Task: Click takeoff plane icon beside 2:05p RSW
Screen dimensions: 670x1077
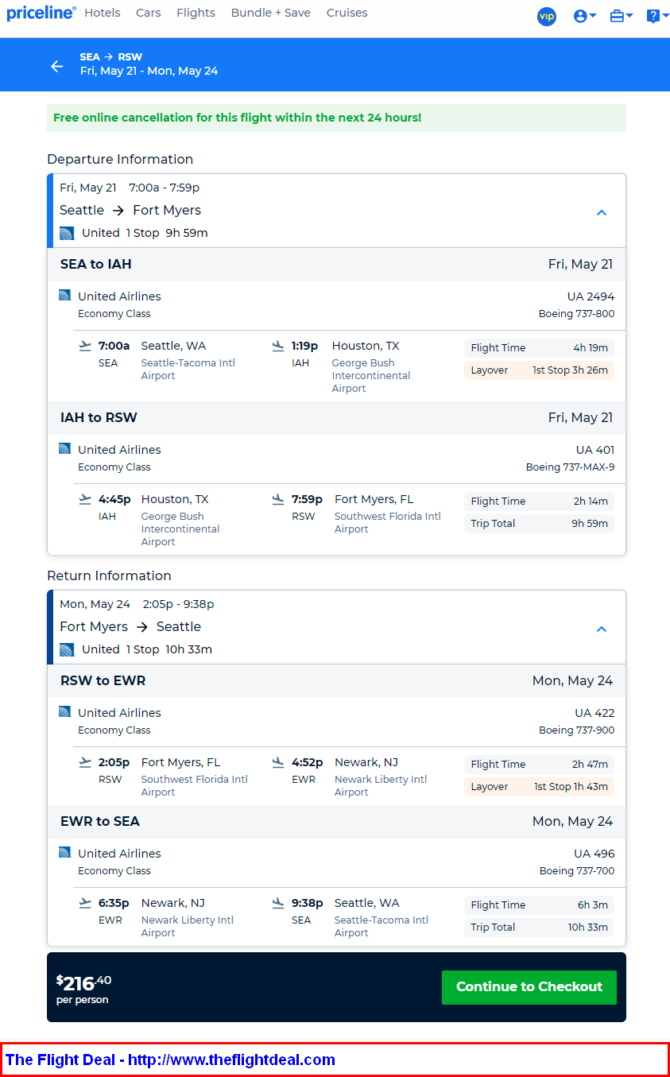Action: tap(85, 762)
